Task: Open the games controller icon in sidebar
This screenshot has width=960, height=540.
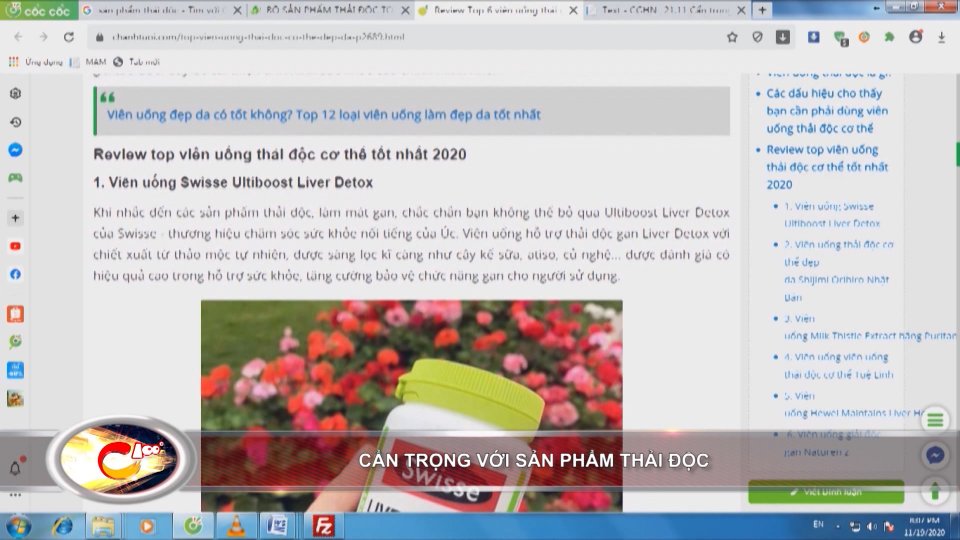Action: coord(16,178)
